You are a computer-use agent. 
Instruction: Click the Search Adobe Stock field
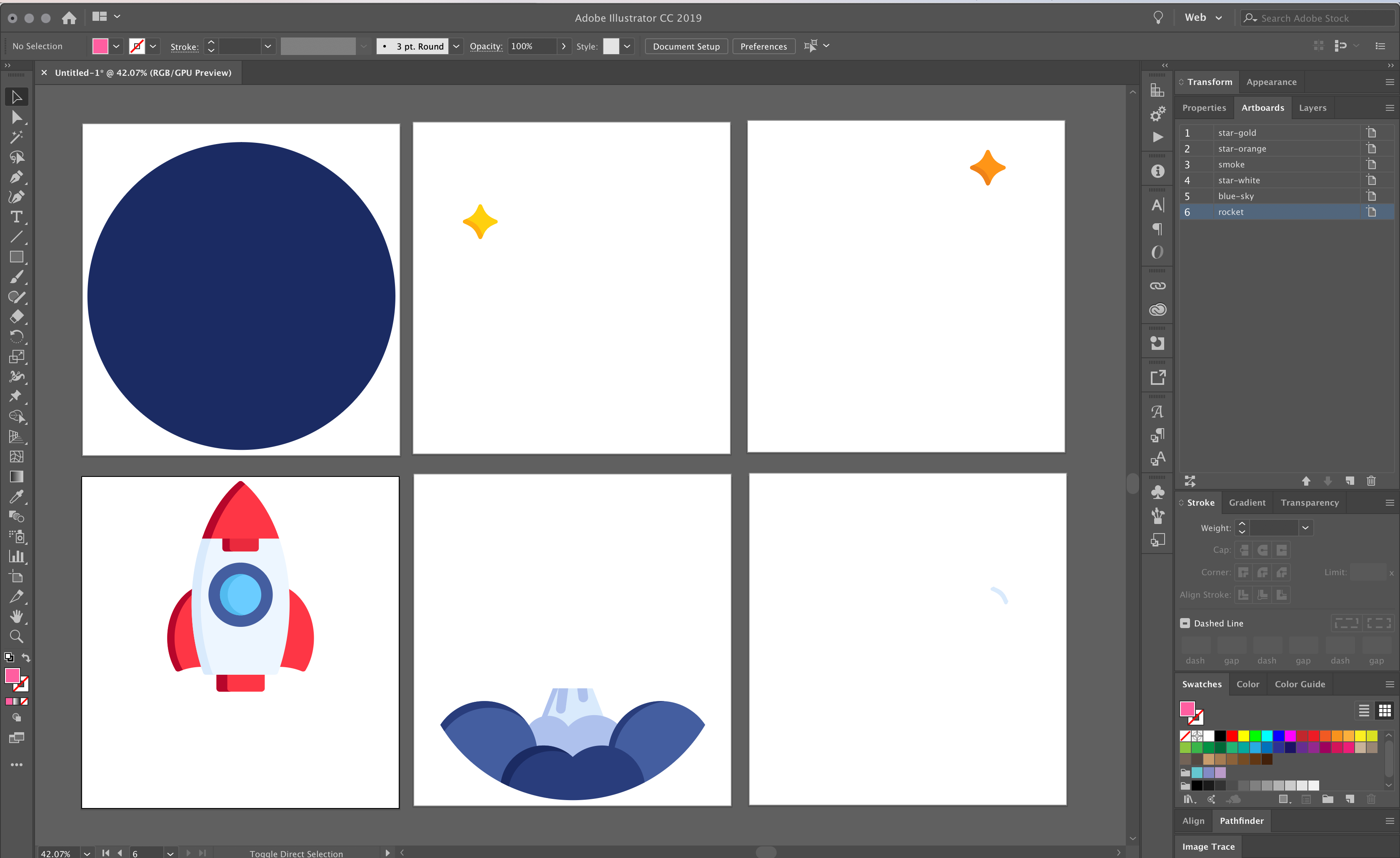[x=1317, y=18]
